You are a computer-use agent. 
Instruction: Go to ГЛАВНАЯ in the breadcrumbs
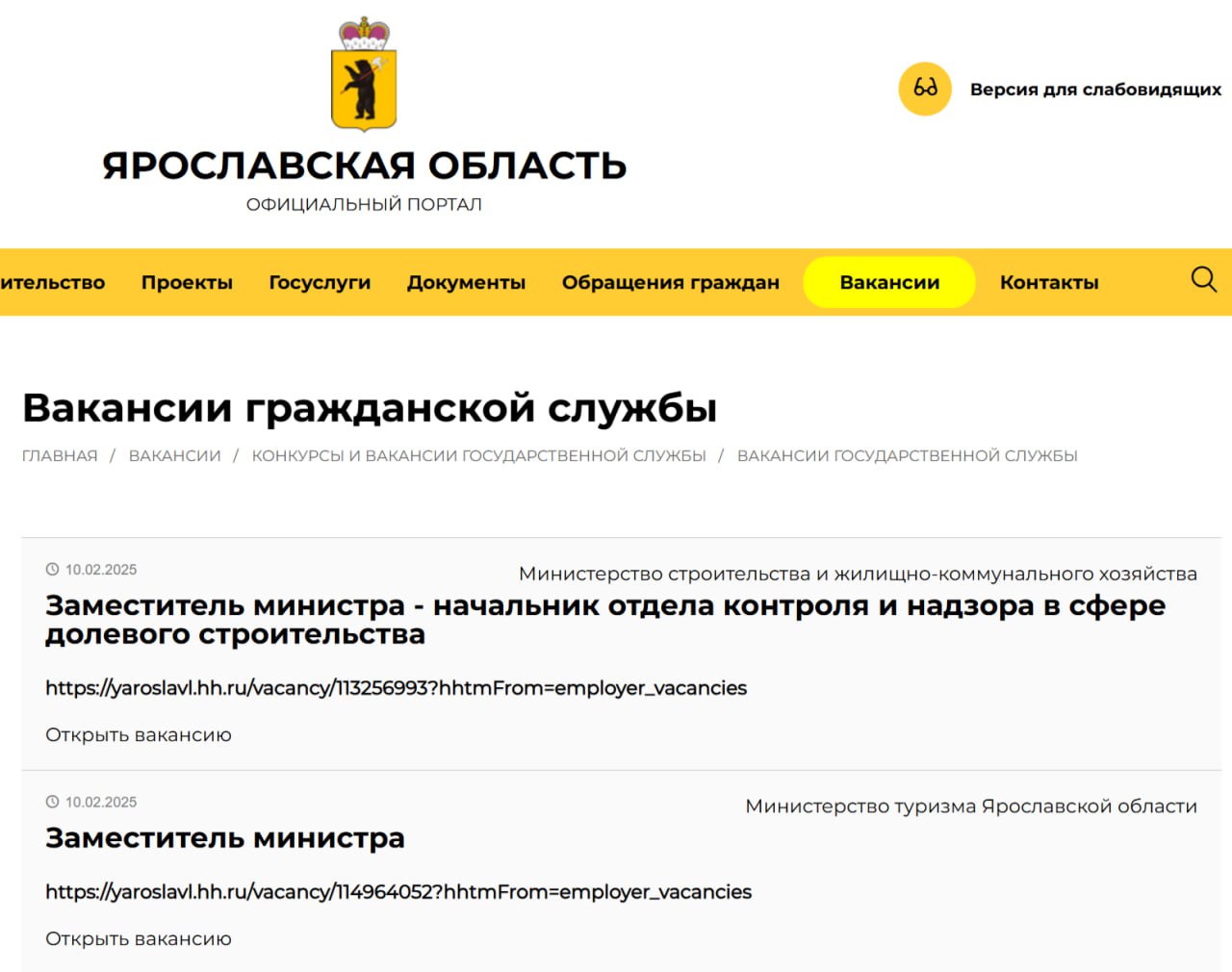[60, 456]
